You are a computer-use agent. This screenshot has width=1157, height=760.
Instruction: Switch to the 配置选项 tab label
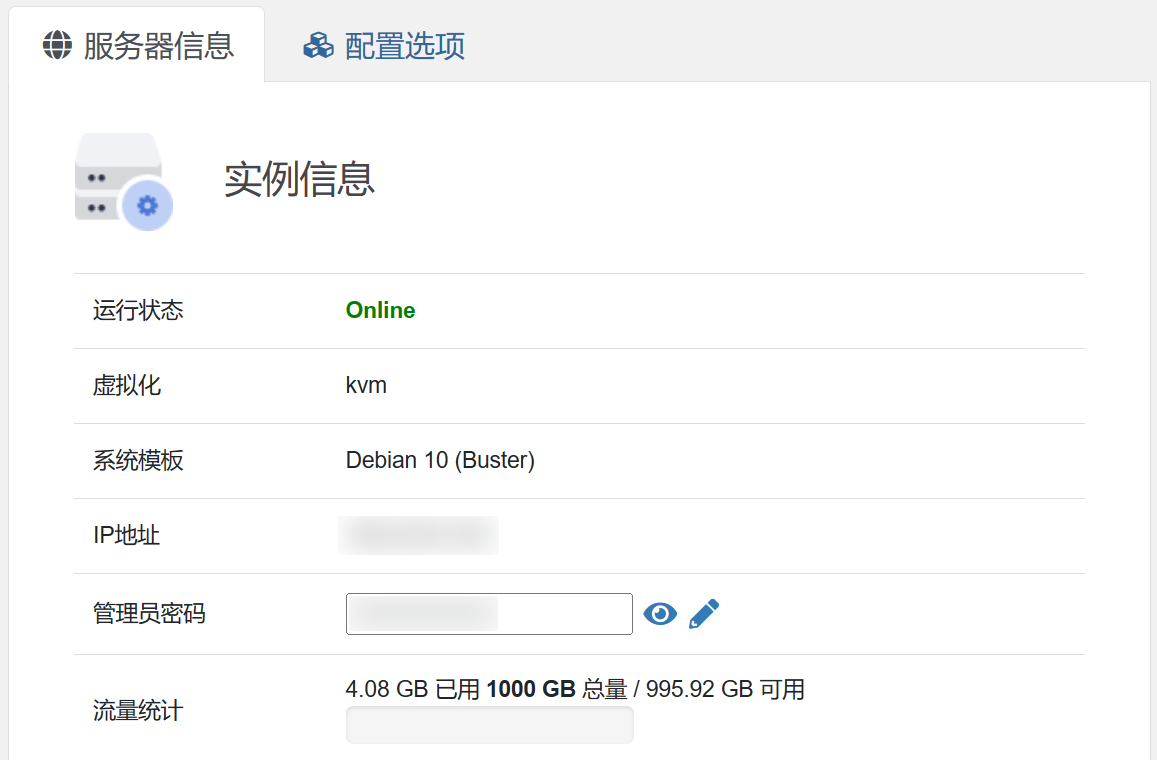pyautogui.click(x=404, y=46)
